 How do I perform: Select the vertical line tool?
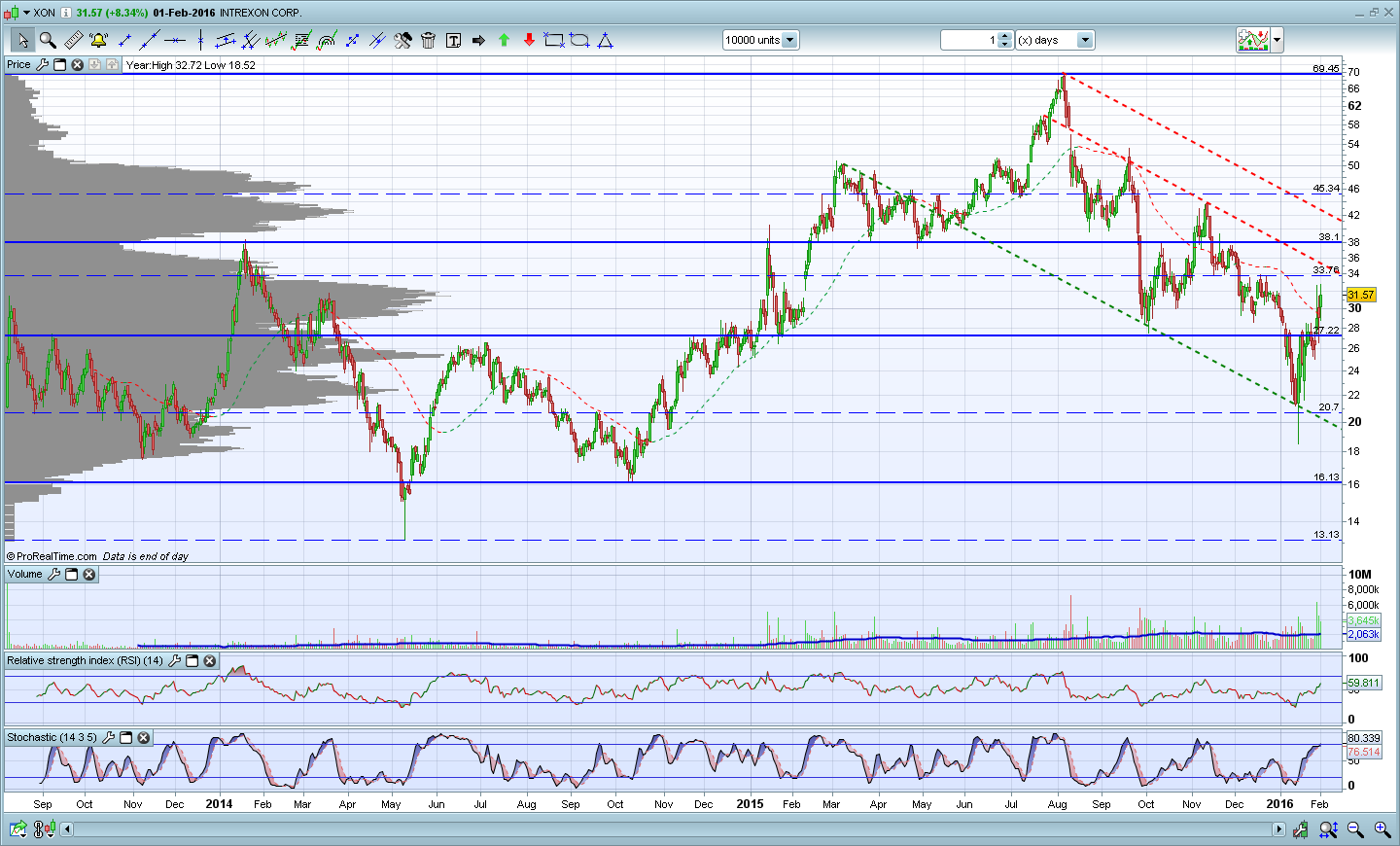click(x=200, y=40)
